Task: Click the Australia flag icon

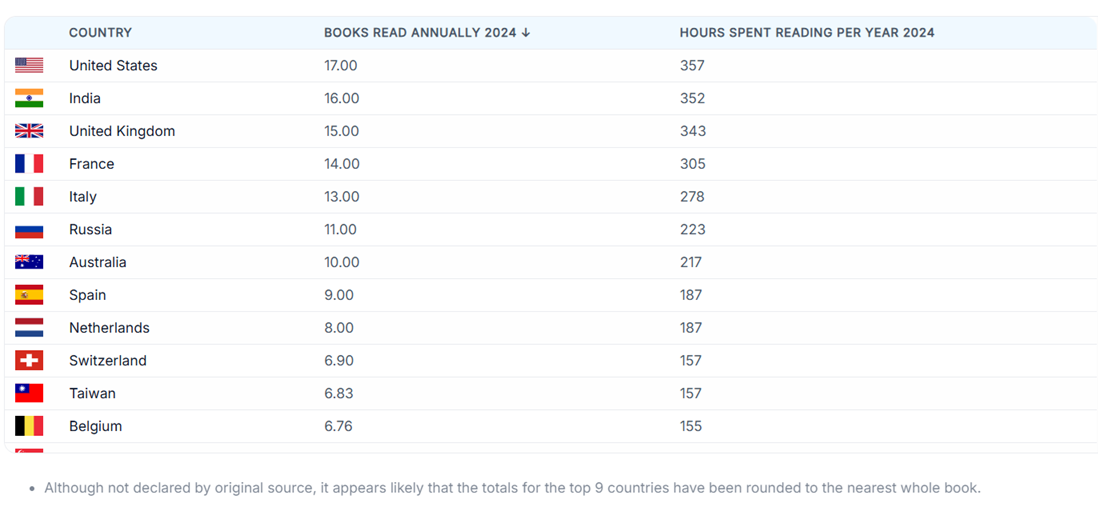Action: 29,262
